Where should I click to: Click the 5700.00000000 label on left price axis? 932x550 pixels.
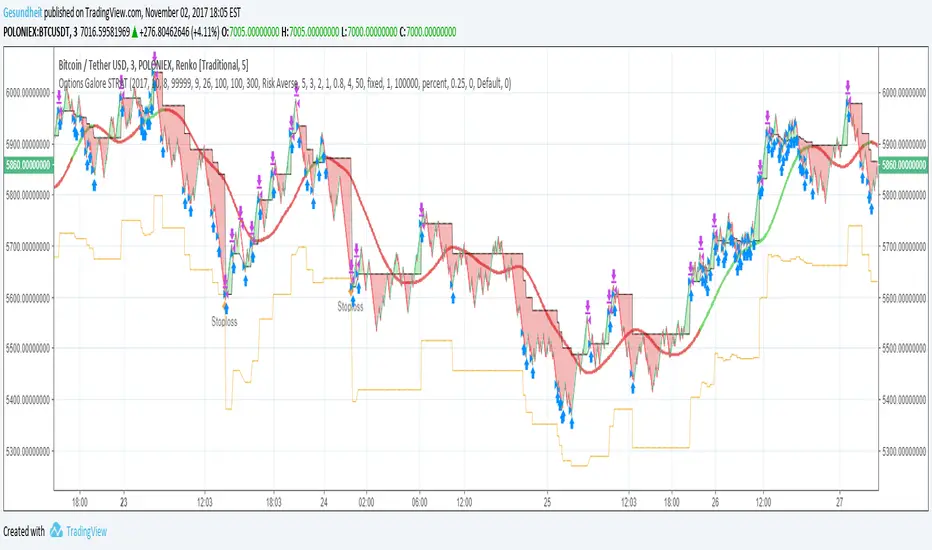(x=28, y=246)
